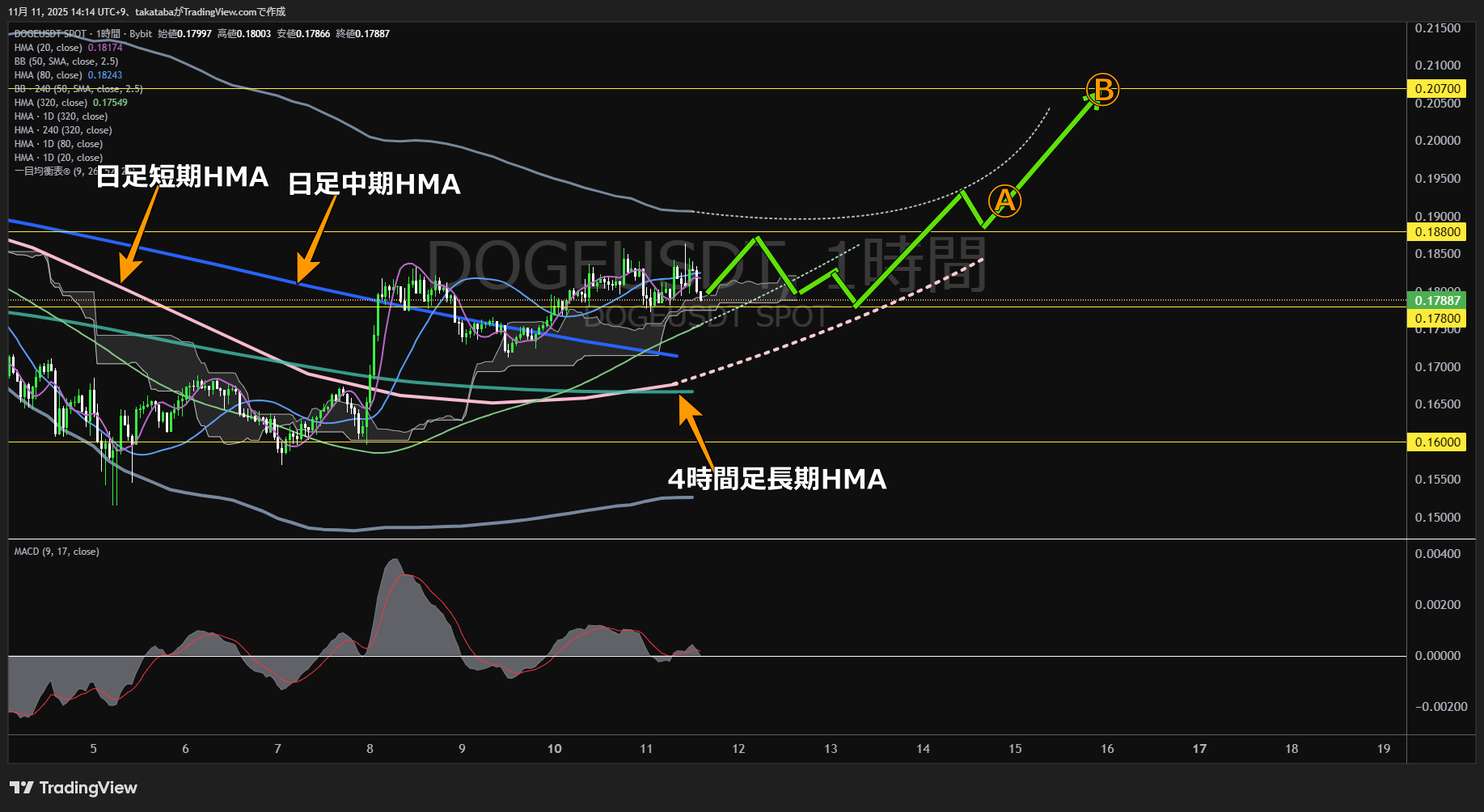
Task: Click the TradingView logo at the bottom
Action: point(74,788)
